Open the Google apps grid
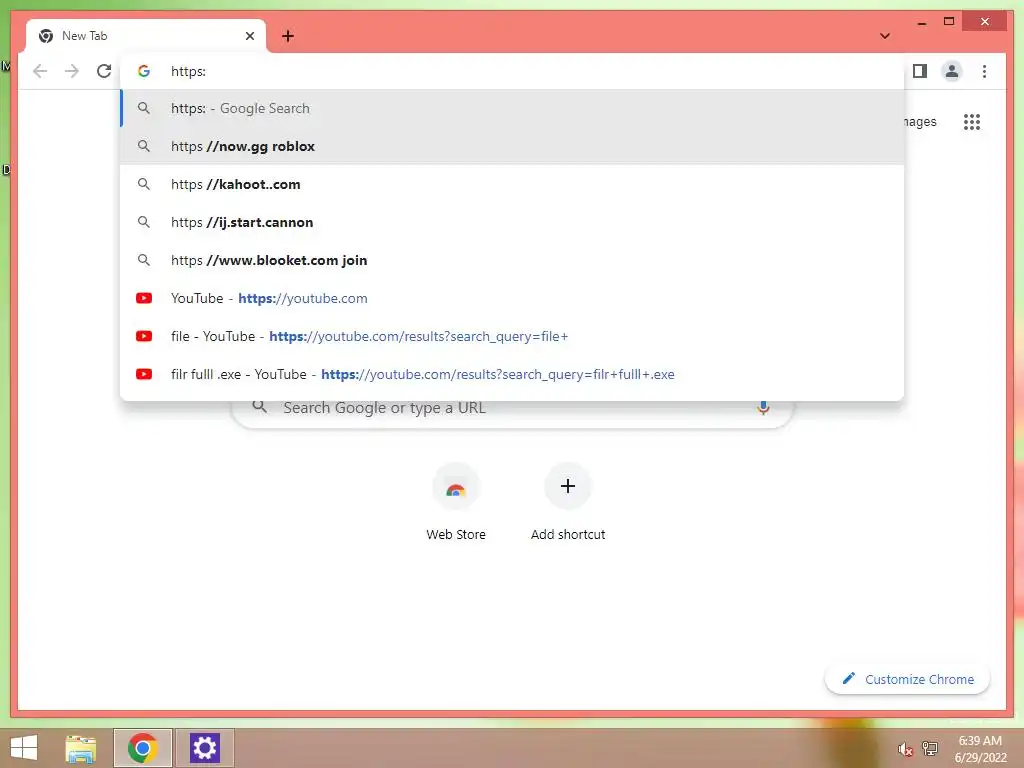 (x=972, y=121)
